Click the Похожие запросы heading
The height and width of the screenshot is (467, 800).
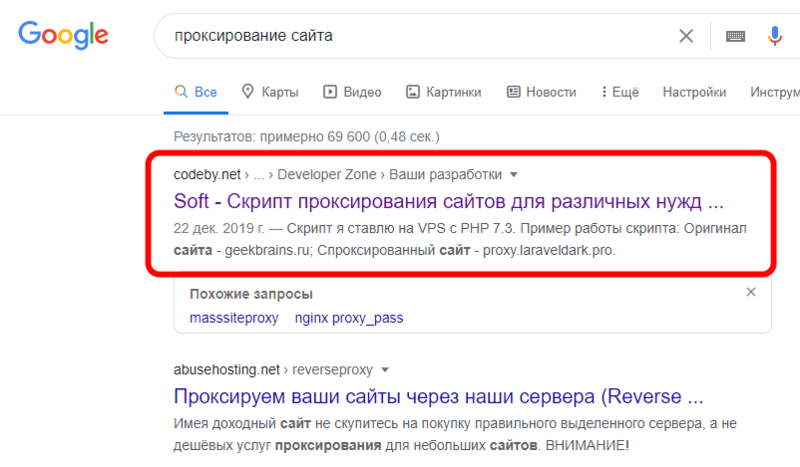pyautogui.click(x=251, y=294)
